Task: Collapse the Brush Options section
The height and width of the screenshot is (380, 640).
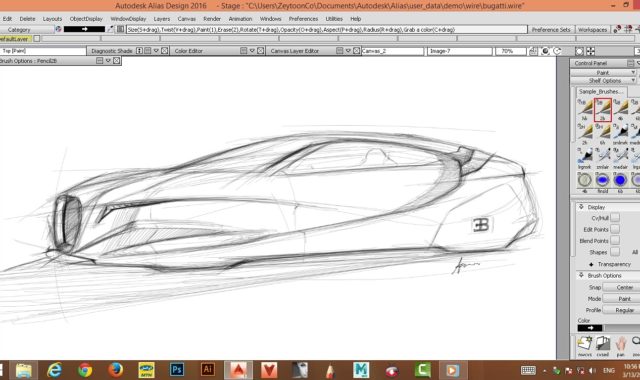Action: point(582,276)
